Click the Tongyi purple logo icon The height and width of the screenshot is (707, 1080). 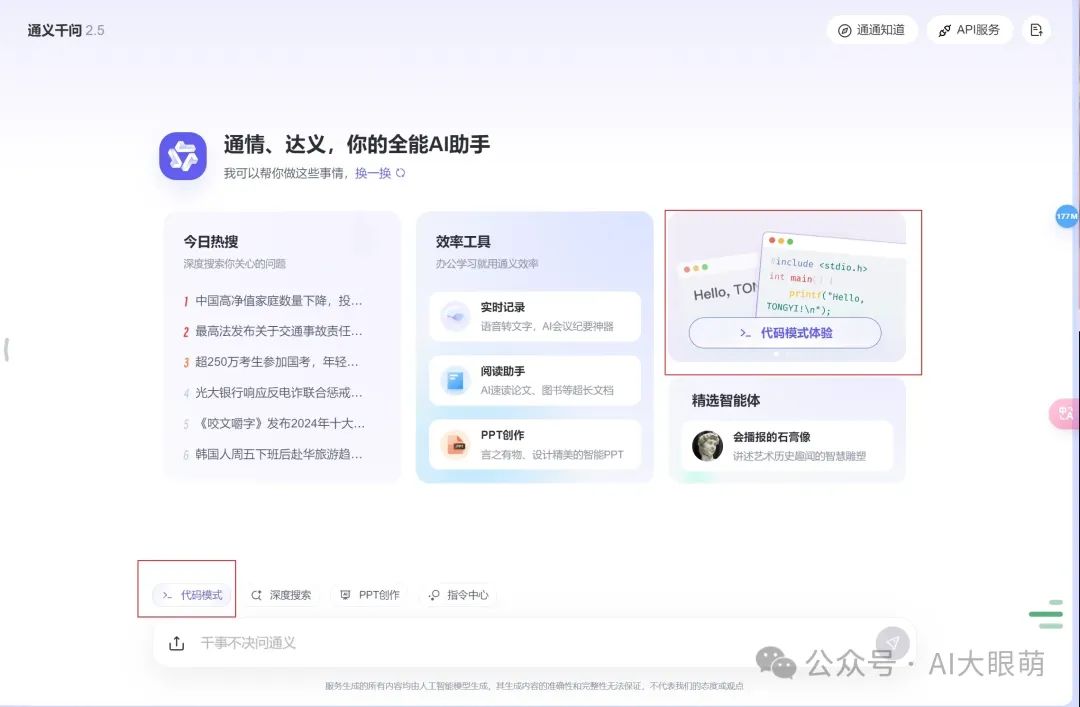183,156
